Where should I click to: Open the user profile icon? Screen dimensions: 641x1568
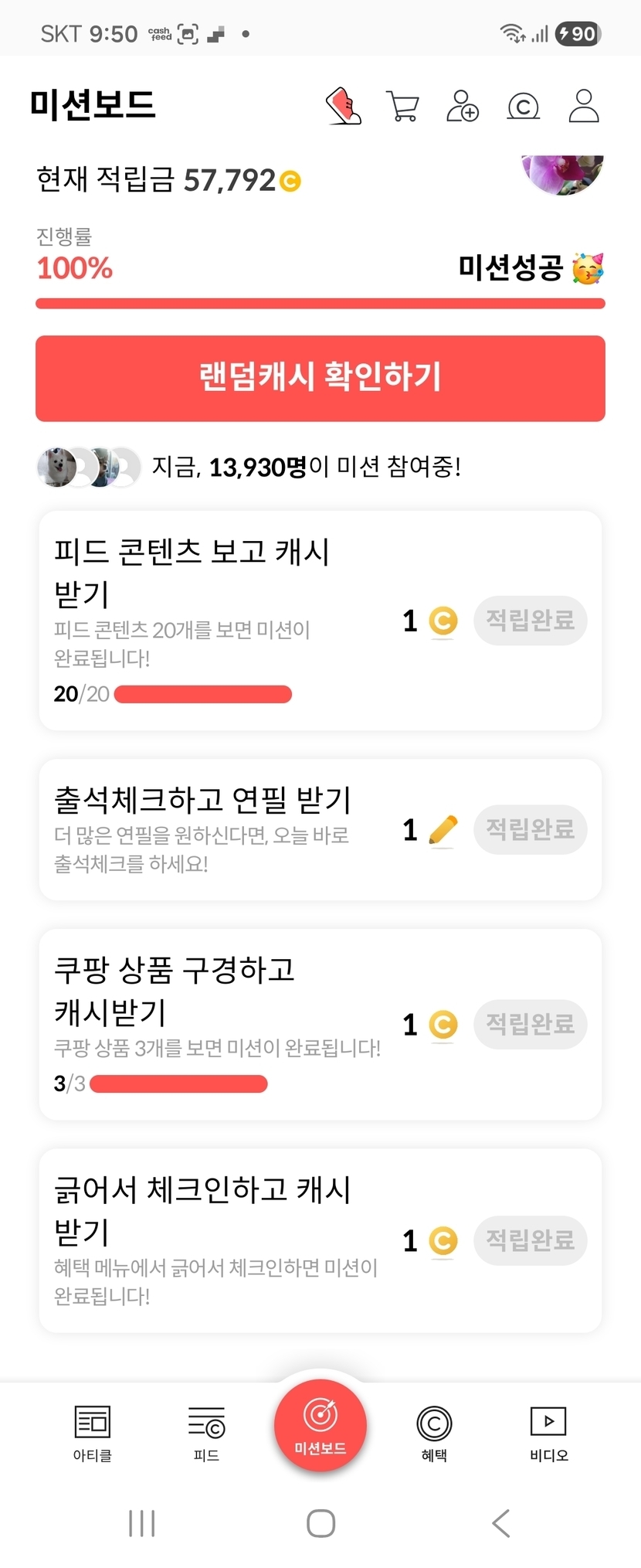click(584, 106)
